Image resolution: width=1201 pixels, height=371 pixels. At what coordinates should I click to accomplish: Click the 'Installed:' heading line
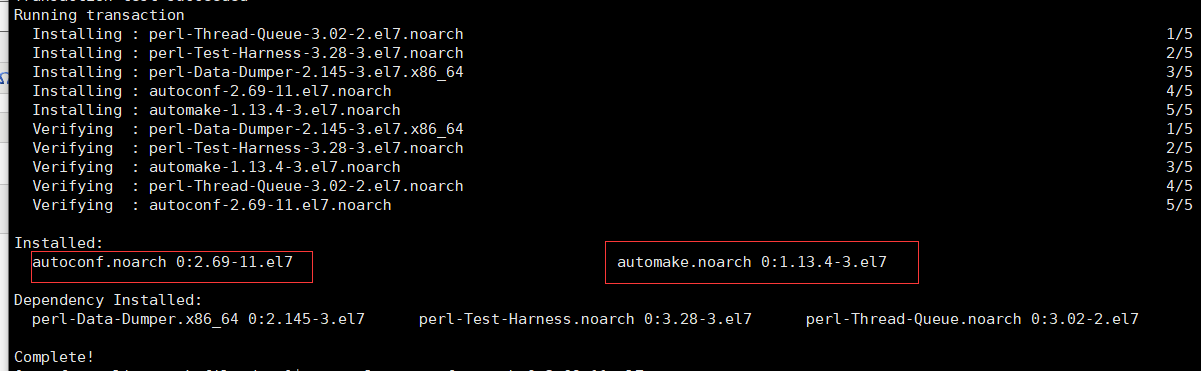tap(59, 243)
